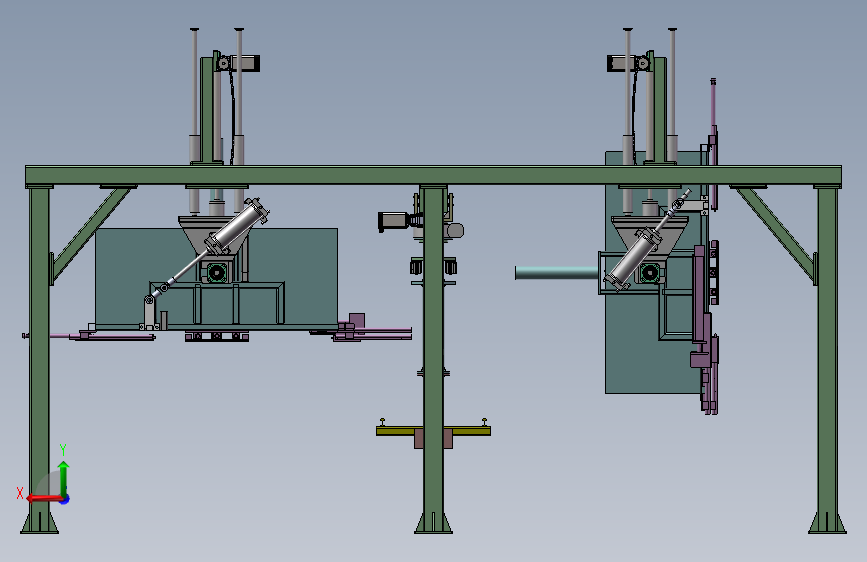Select the center green support column
This screenshot has height=562, width=867.
pos(434,360)
